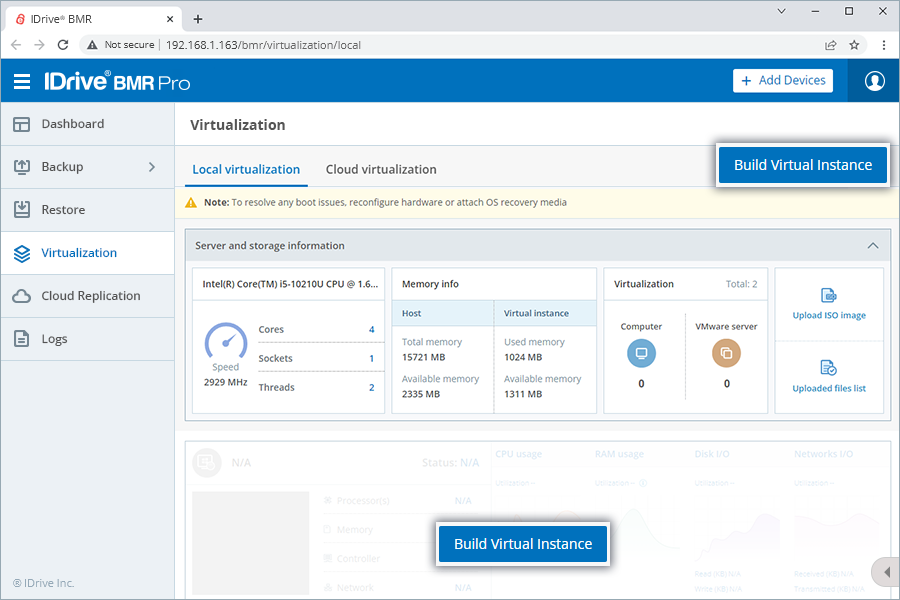The width and height of the screenshot is (900, 600).
Task: Select the Dashboard icon in the sidebar
Action: (x=22, y=123)
